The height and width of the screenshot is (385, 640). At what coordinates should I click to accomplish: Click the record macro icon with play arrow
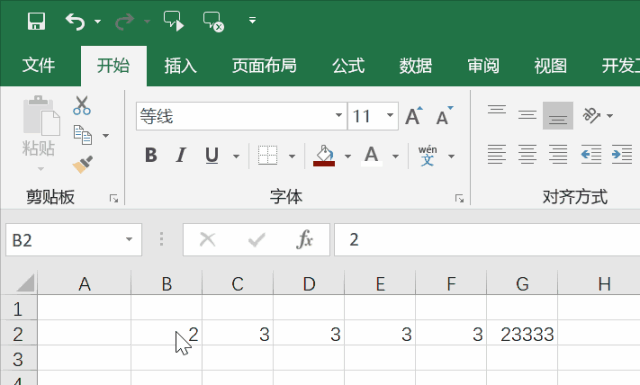pyautogui.click(x=174, y=21)
